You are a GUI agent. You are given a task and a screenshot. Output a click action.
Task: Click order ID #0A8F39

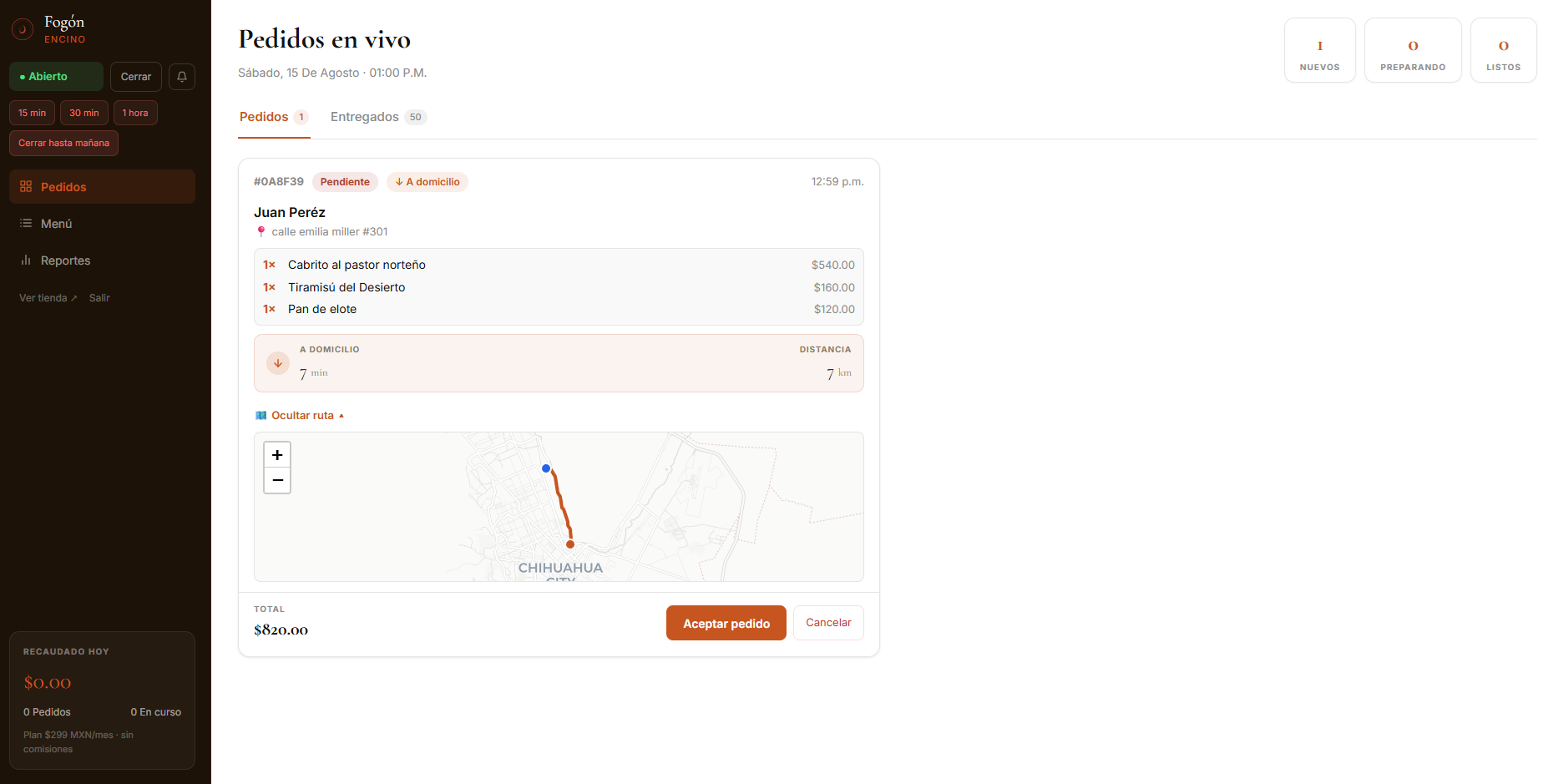279,182
